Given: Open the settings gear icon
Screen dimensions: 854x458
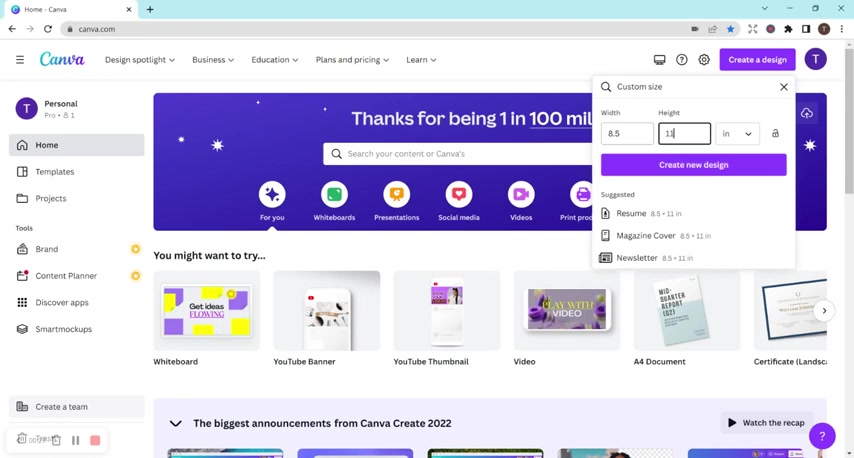Looking at the screenshot, I should click(x=704, y=60).
